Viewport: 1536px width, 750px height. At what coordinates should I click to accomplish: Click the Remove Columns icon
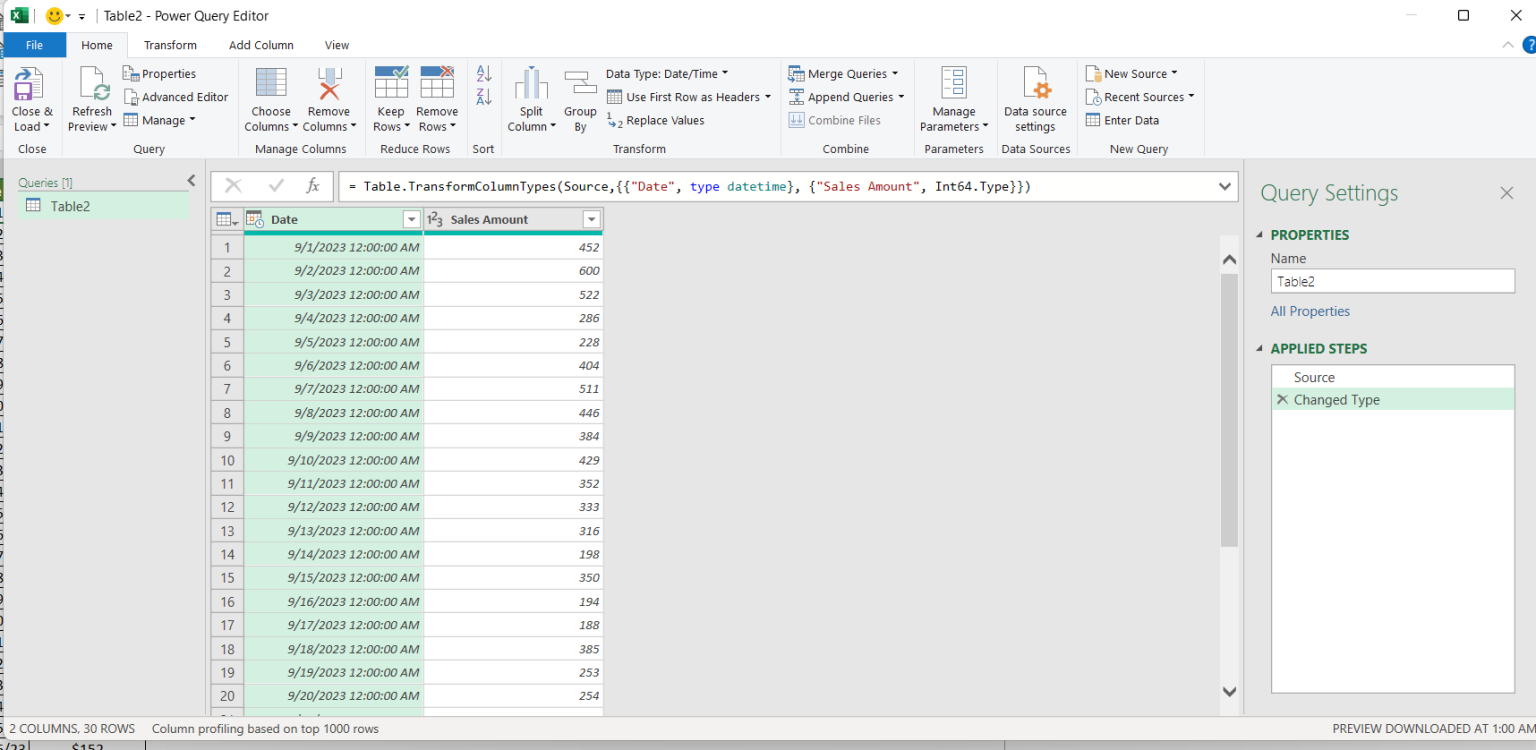(x=328, y=85)
